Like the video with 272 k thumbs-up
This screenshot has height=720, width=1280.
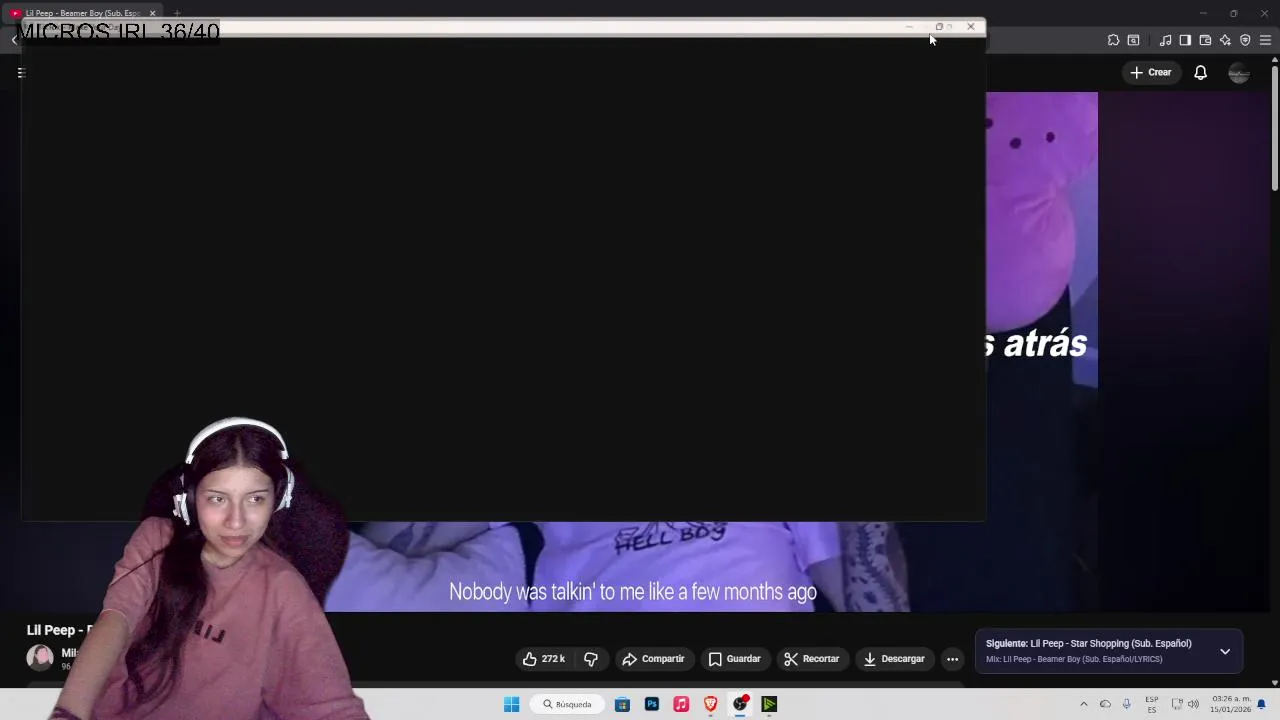tap(544, 659)
